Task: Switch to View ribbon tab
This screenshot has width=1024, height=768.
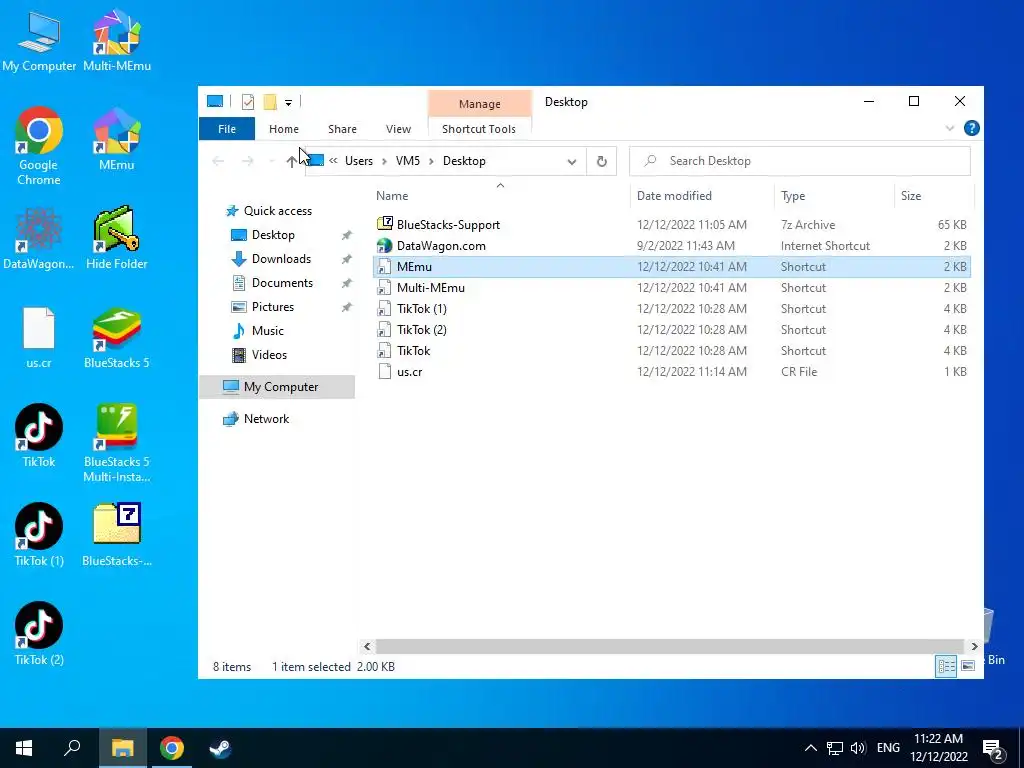Action: coord(398,129)
